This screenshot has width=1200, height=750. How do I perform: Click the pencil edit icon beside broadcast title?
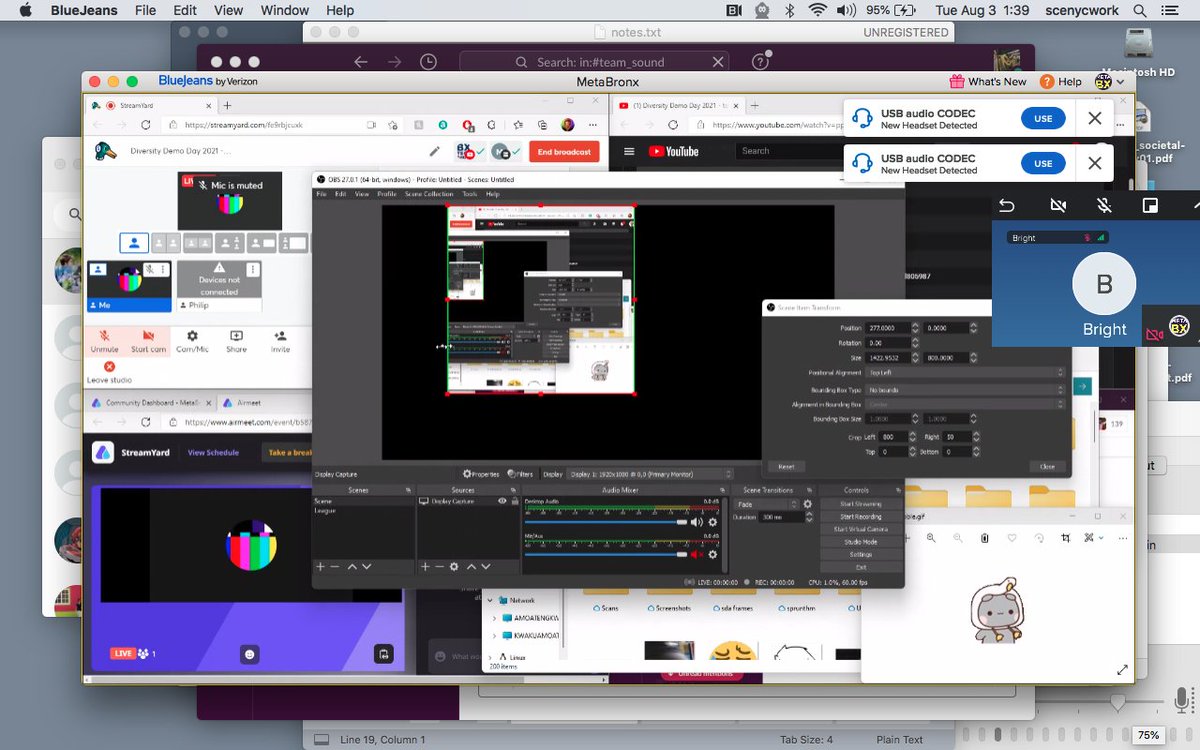pos(434,152)
